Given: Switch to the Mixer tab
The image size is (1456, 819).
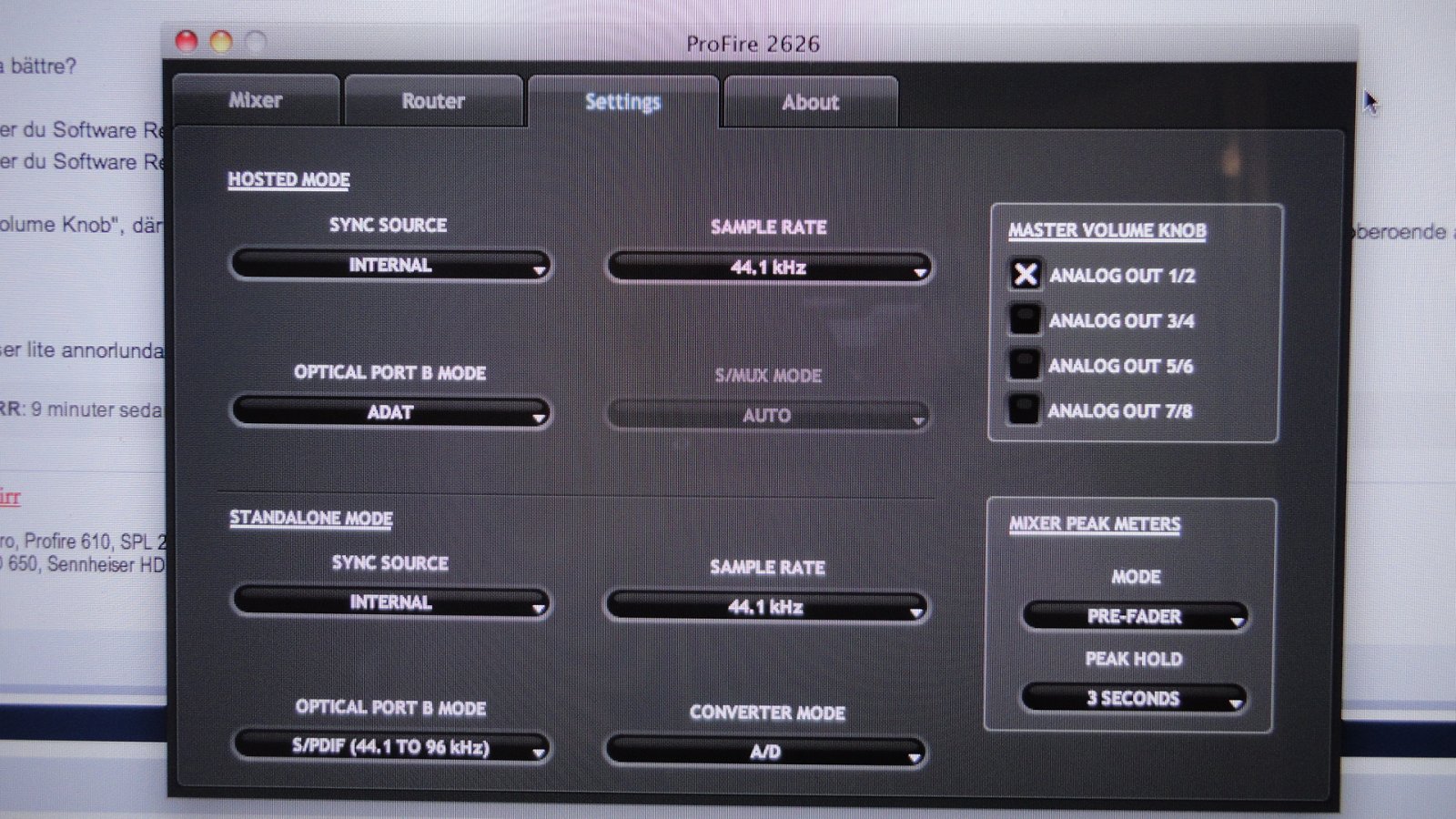Looking at the screenshot, I should 256,100.
